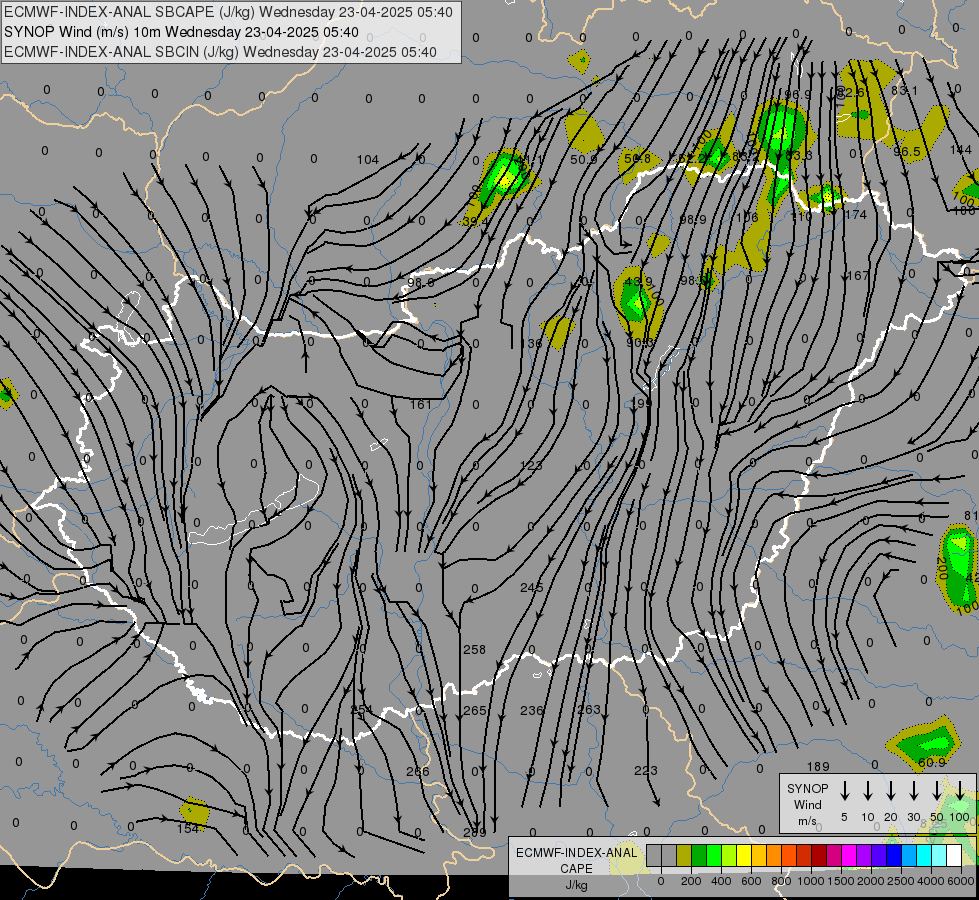Viewport: 979px width, 900px height.
Task: Click the SYNOP Wind 10m title line
Action: click(x=181, y=32)
